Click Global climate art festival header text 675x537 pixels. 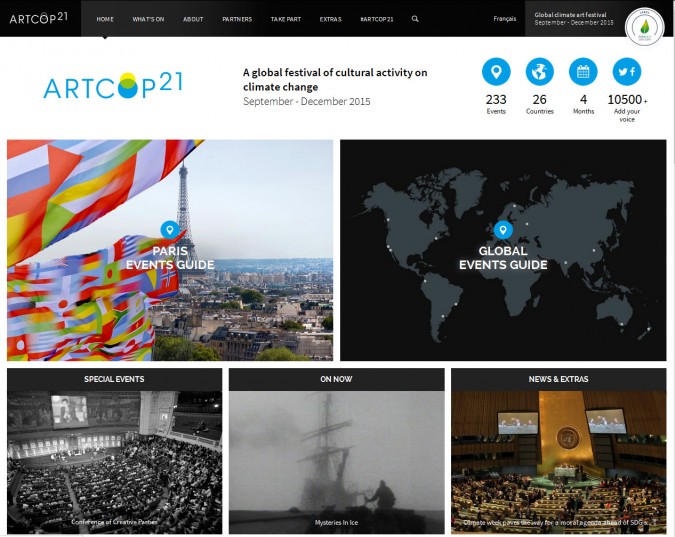pyautogui.click(x=570, y=15)
